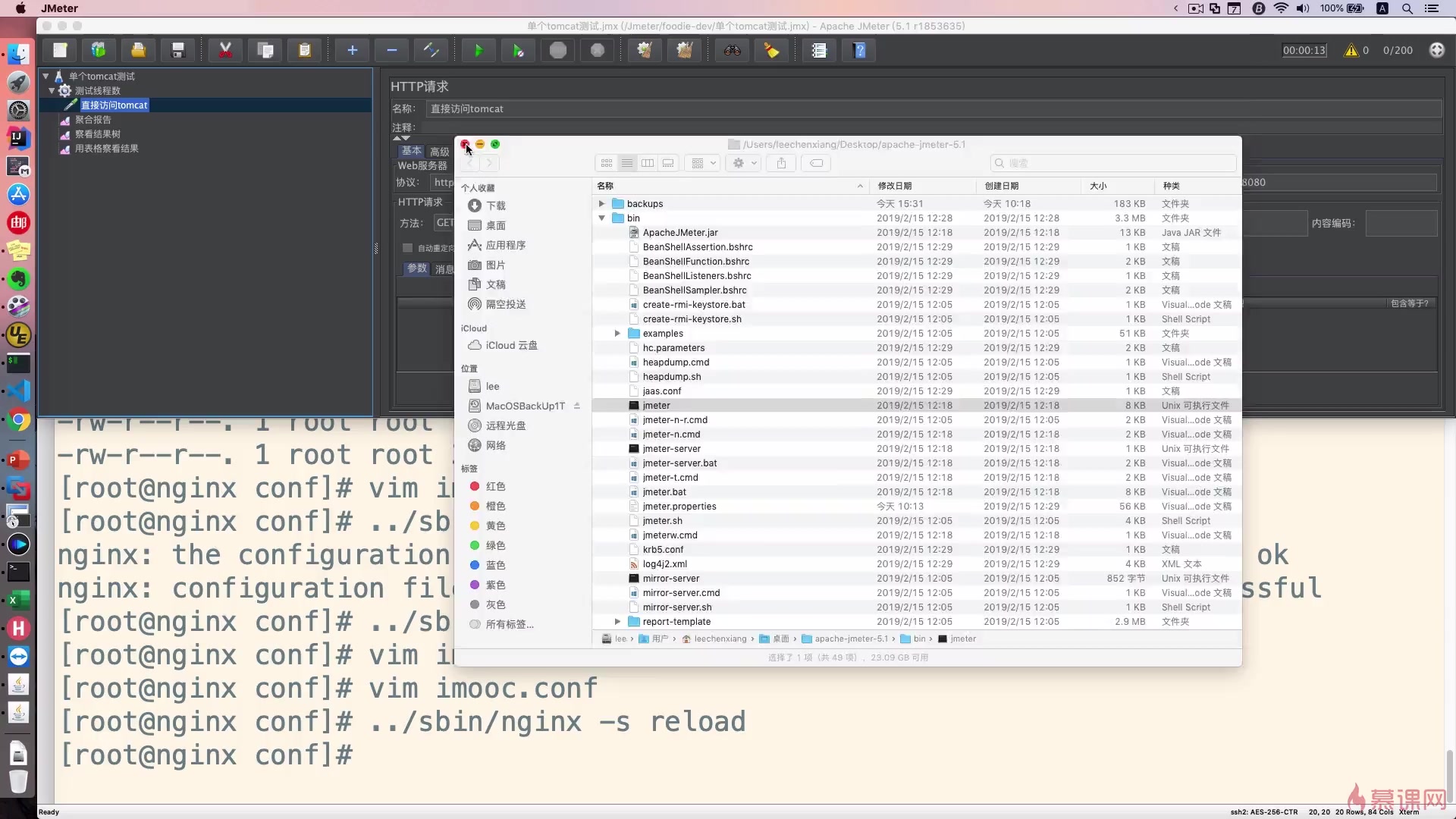Eject MacOSBackUp1T volume
Image resolution: width=1456 pixels, height=819 pixels.
(x=577, y=406)
